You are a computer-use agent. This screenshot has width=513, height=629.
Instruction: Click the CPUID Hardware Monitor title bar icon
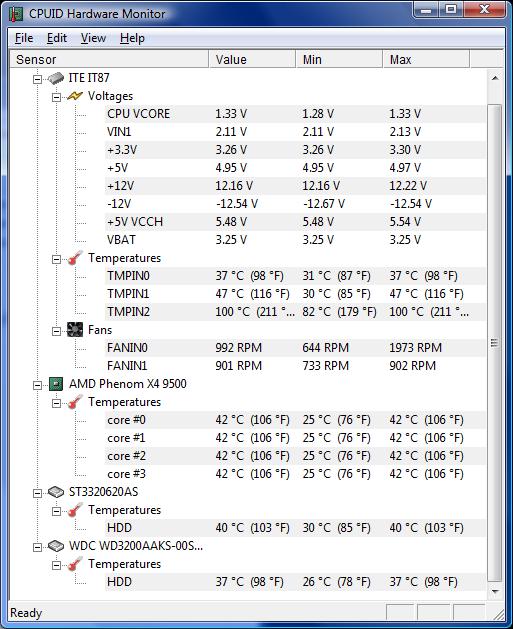[16, 14]
